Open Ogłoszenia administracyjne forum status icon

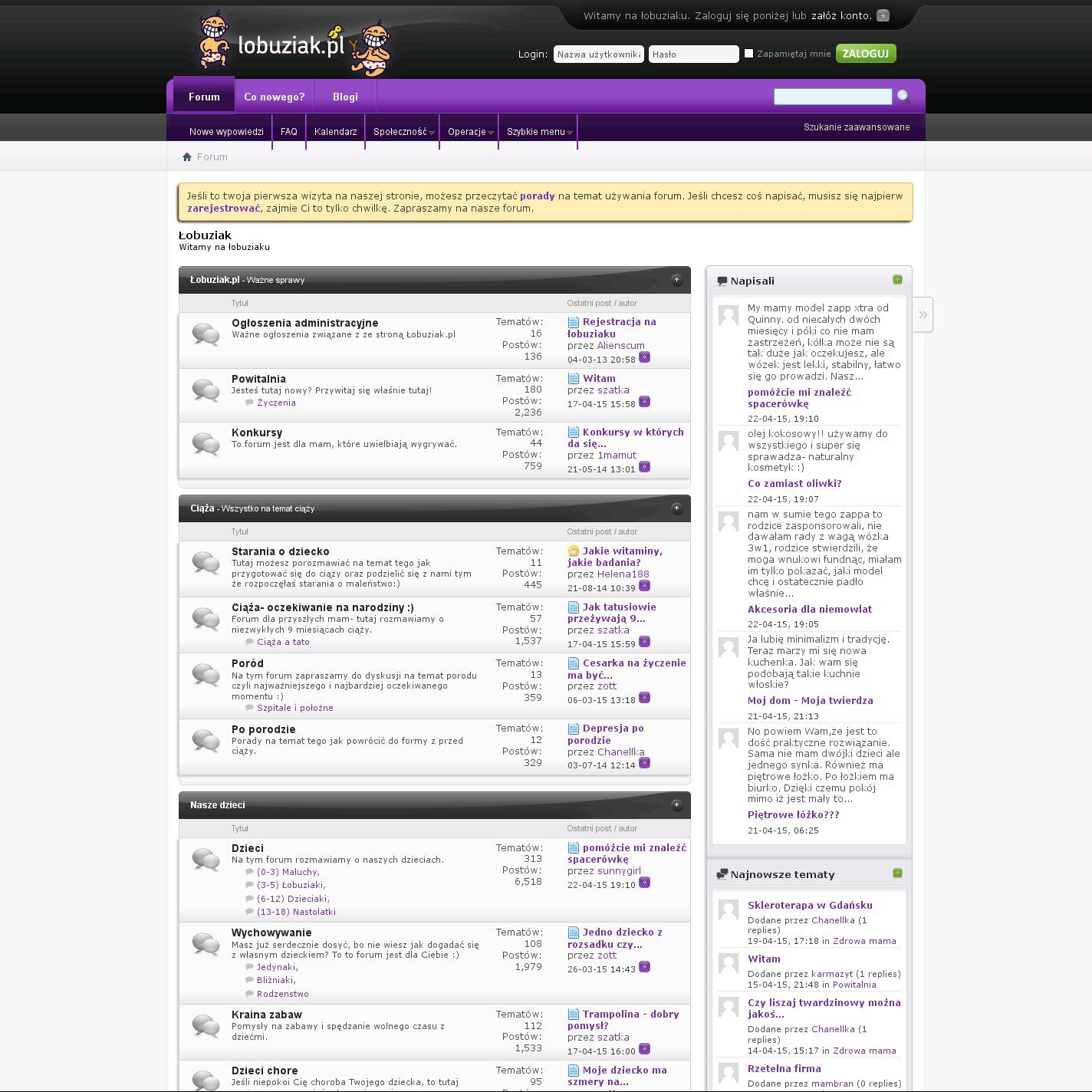pyautogui.click(x=206, y=334)
